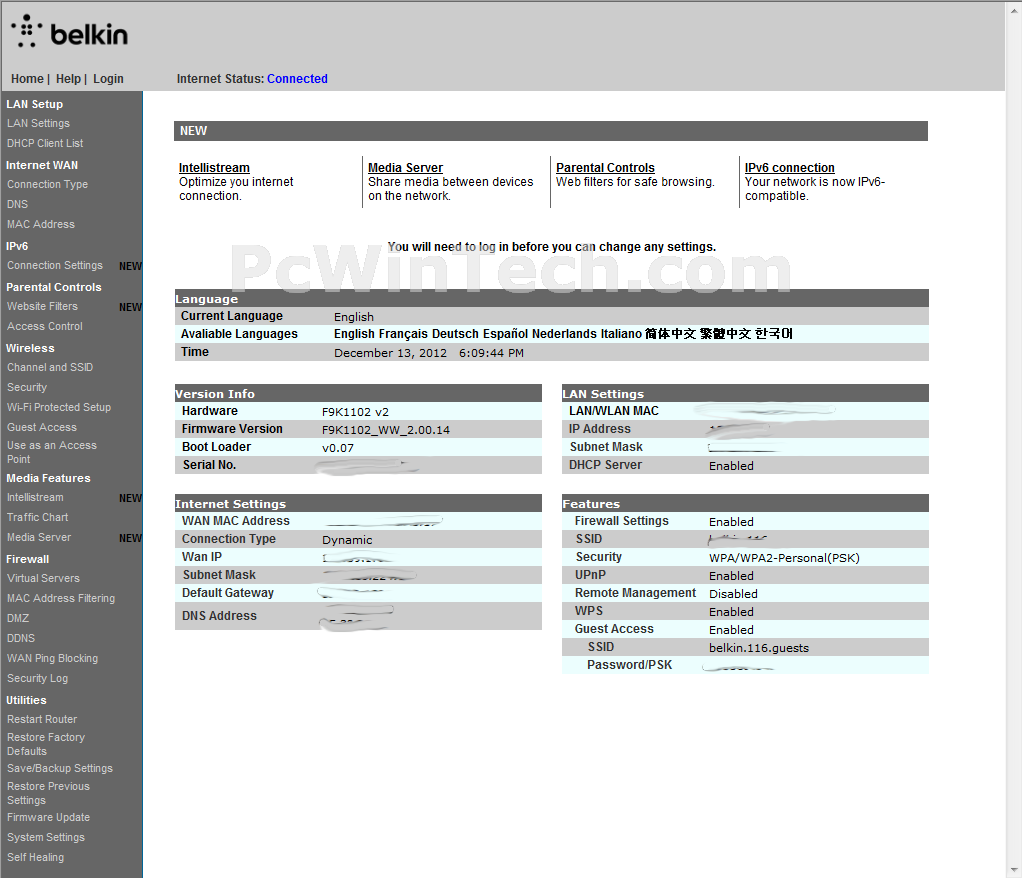Open DHCP Client List
This screenshot has width=1022, height=878.
(x=45, y=143)
